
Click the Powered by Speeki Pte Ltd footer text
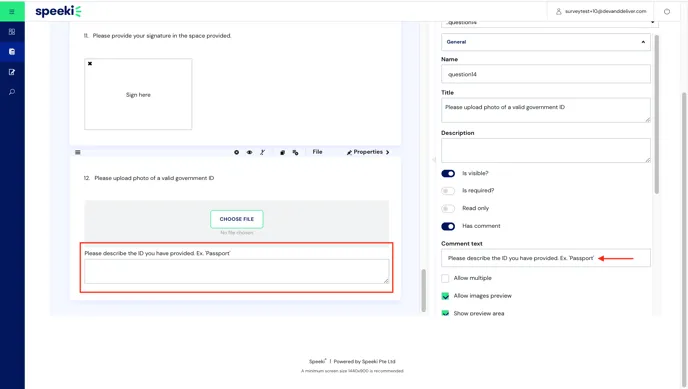(x=364, y=361)
